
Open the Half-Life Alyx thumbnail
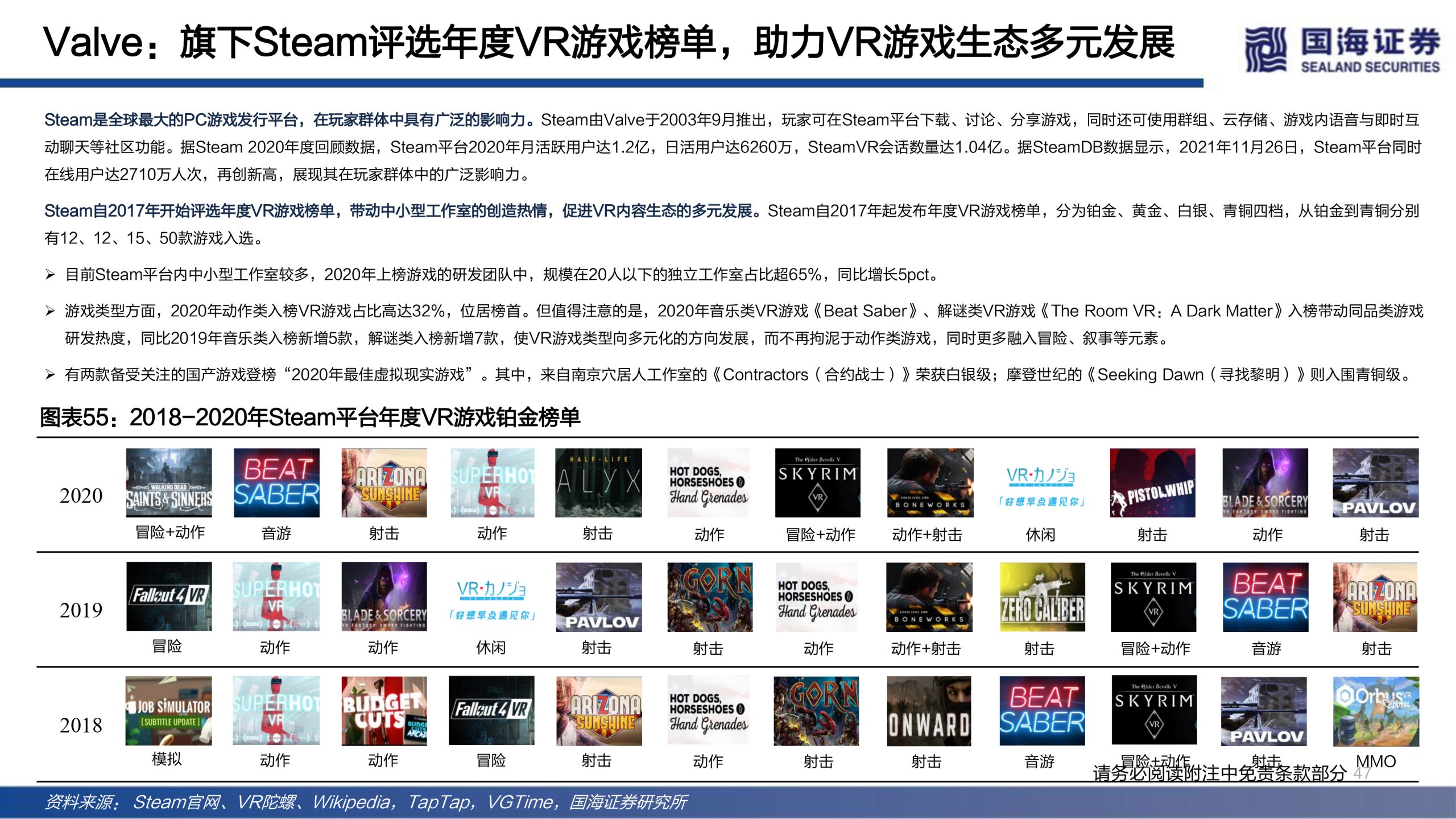(x=598, y=482)
